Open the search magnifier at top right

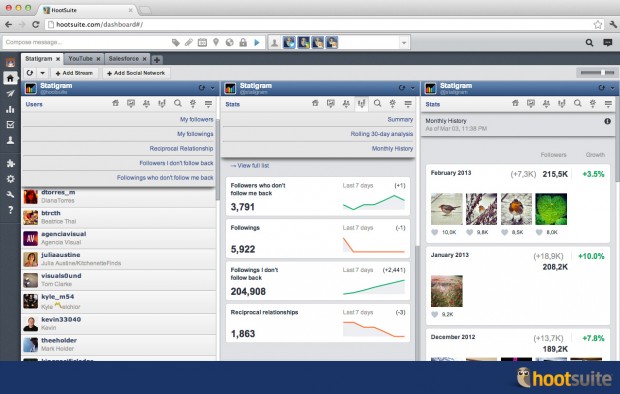click(589, 42)
